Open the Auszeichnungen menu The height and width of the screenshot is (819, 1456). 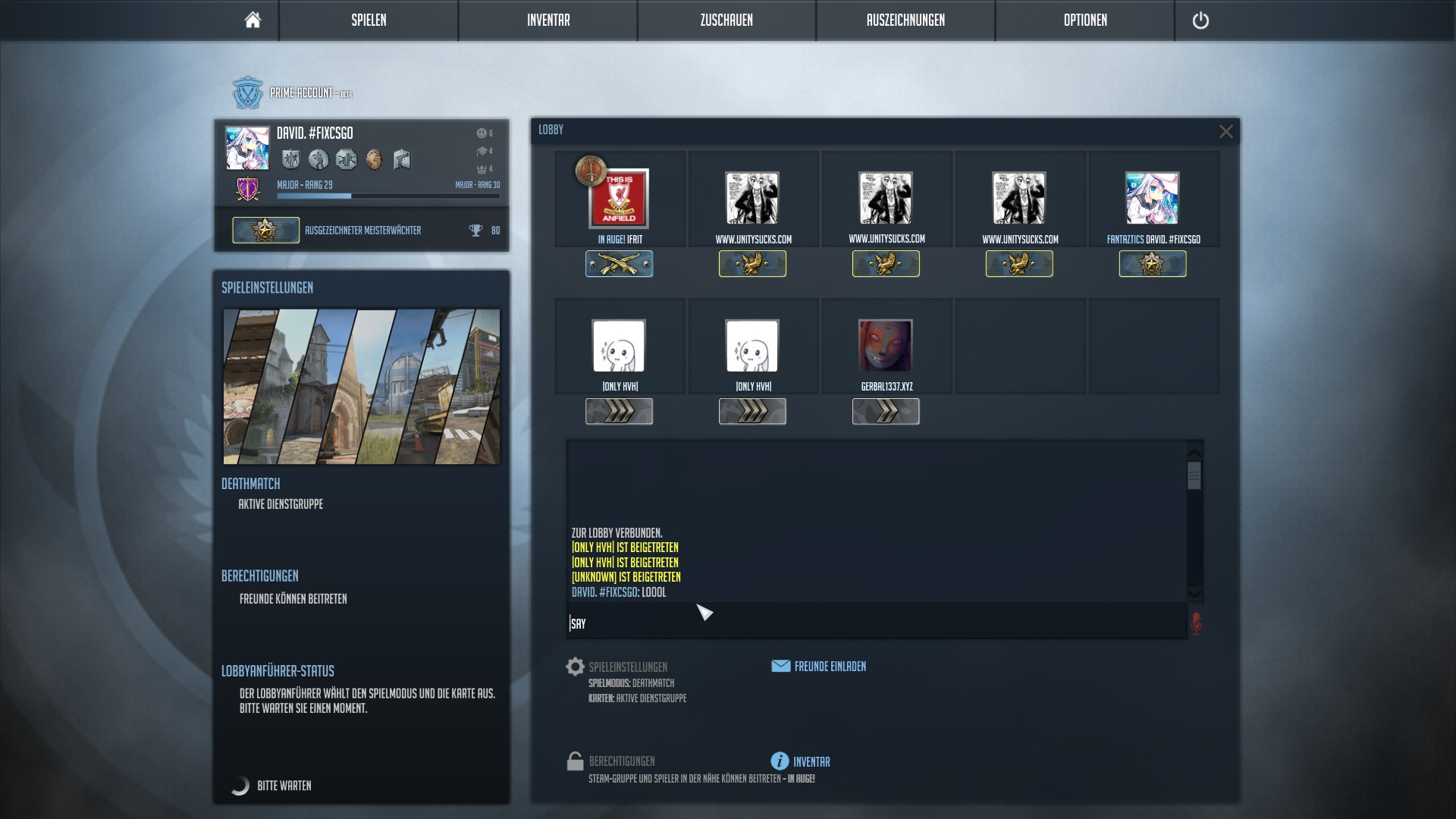[905, 20]
